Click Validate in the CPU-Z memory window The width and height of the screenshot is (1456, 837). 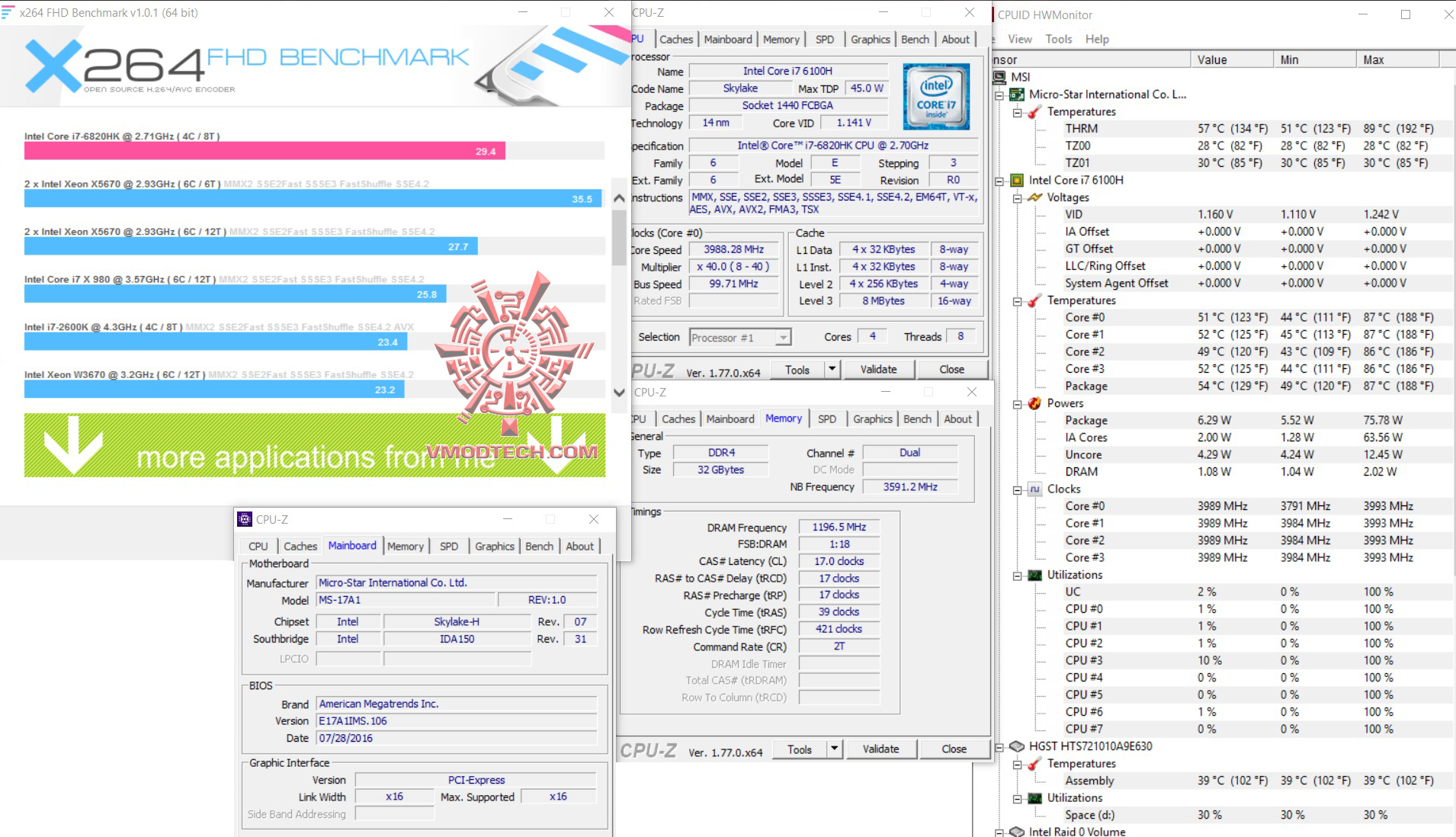[x=880, y=749]
